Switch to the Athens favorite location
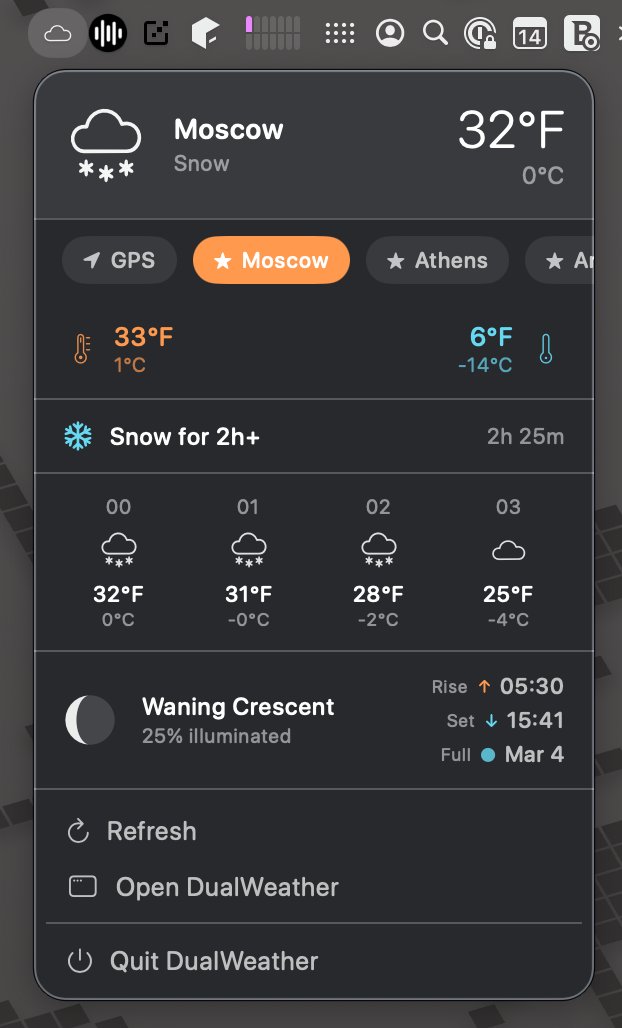This screenshot has width=622, height=1028. 437,261
